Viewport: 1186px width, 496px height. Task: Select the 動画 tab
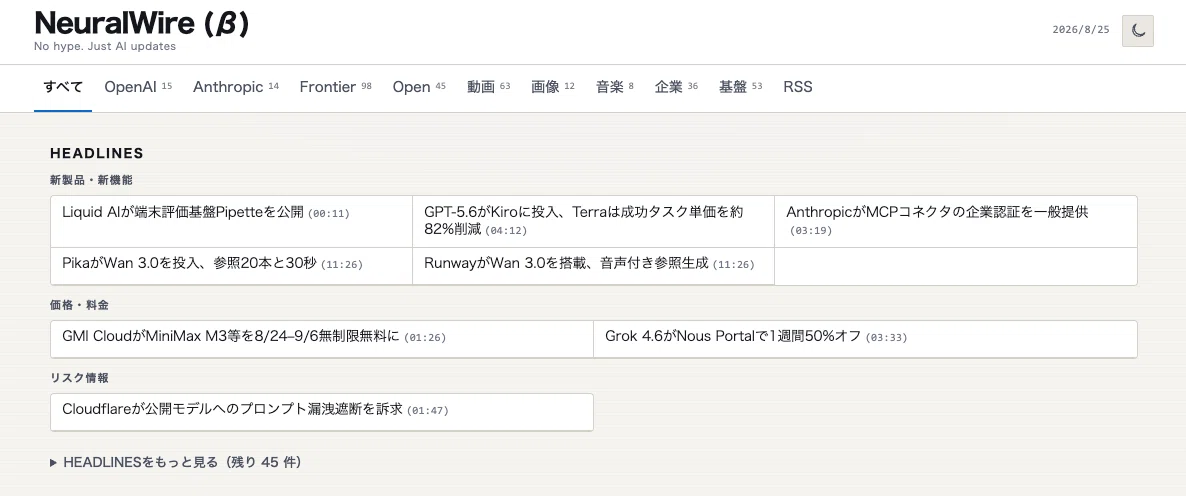(x=489, y=87)
